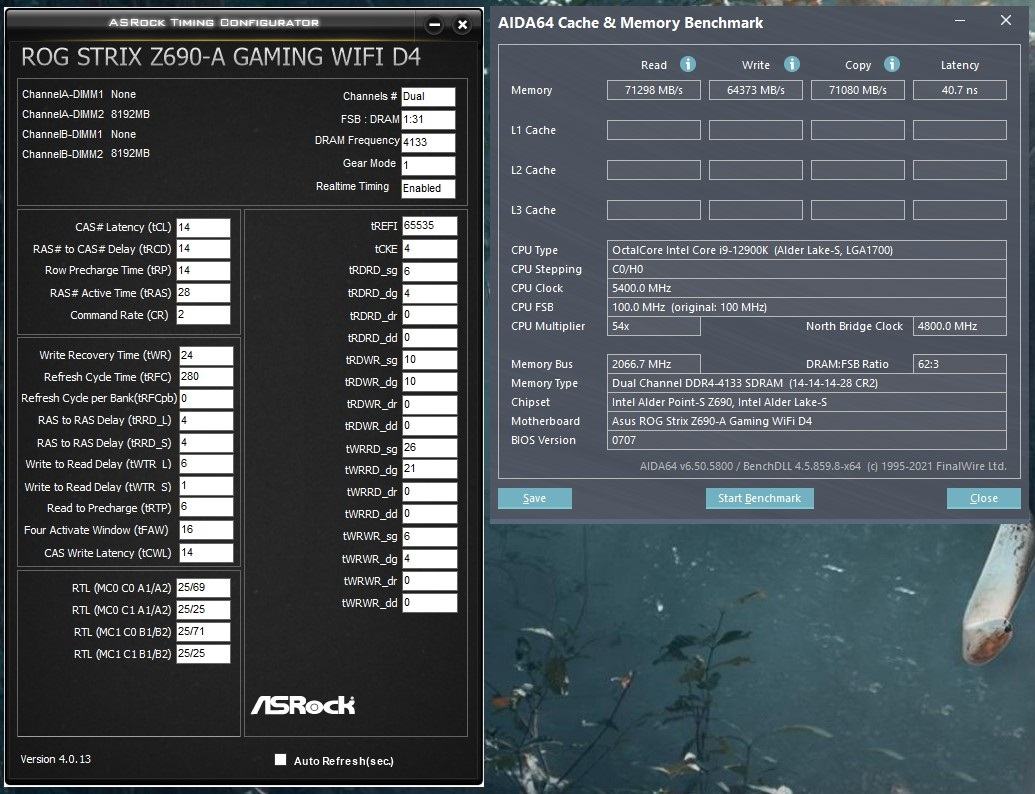
Task: Click the Command Rate (CR) field
Action: tap(203, 315)
